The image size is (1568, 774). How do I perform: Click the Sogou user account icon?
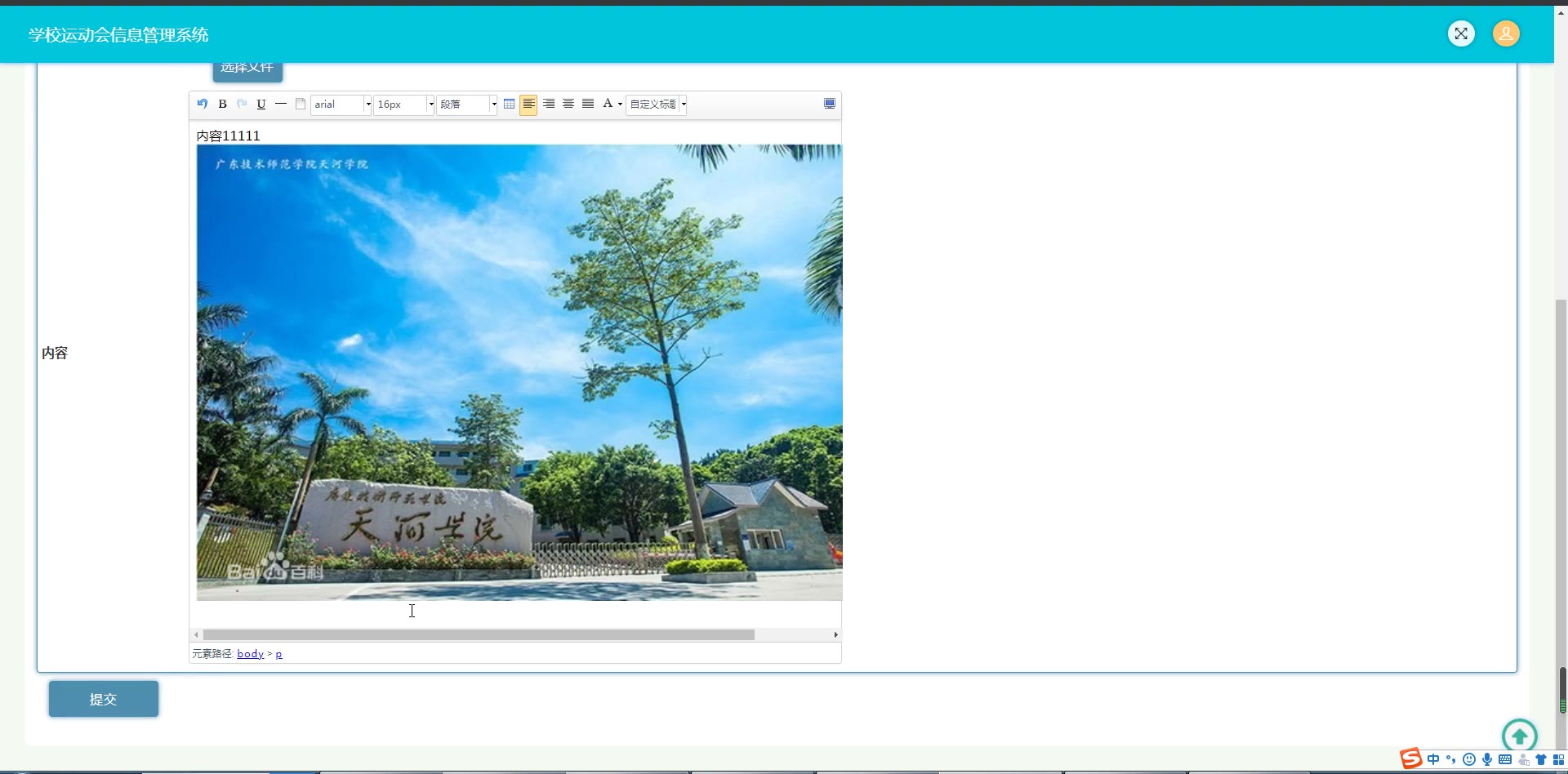click(1523, 759)
